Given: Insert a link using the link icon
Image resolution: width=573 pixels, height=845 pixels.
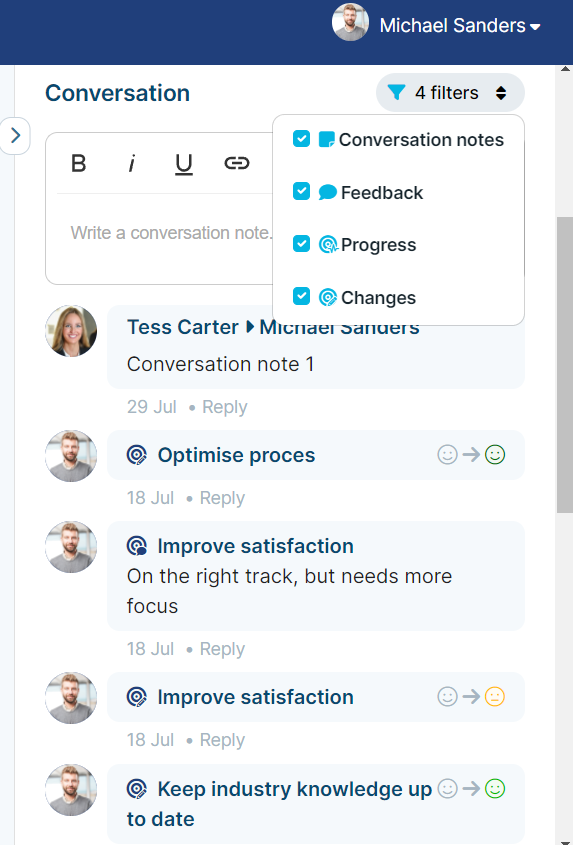Looking at the screenshot, I should [x=237, y=163].
